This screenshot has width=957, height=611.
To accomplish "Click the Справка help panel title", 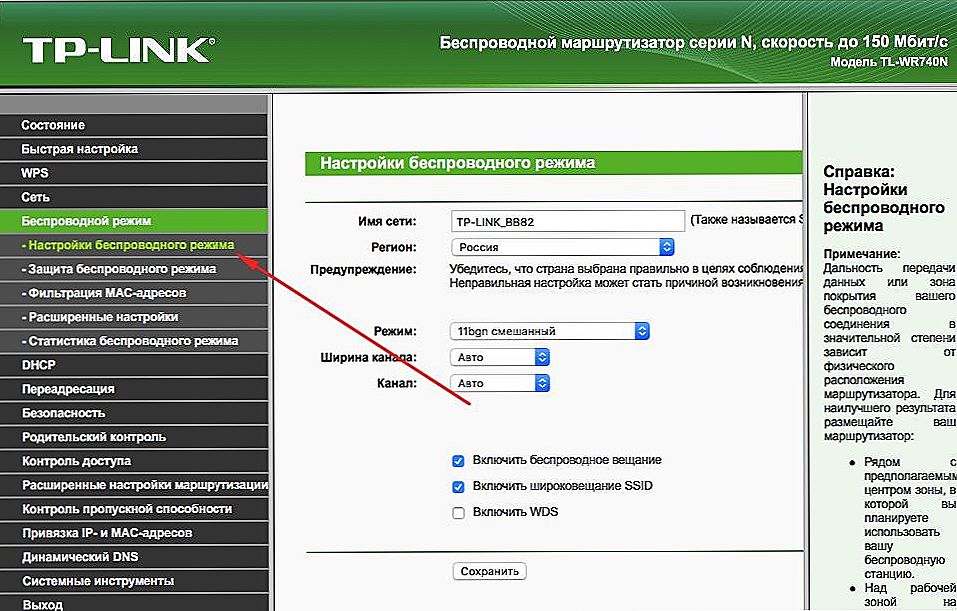I will (x=884, y=198).
